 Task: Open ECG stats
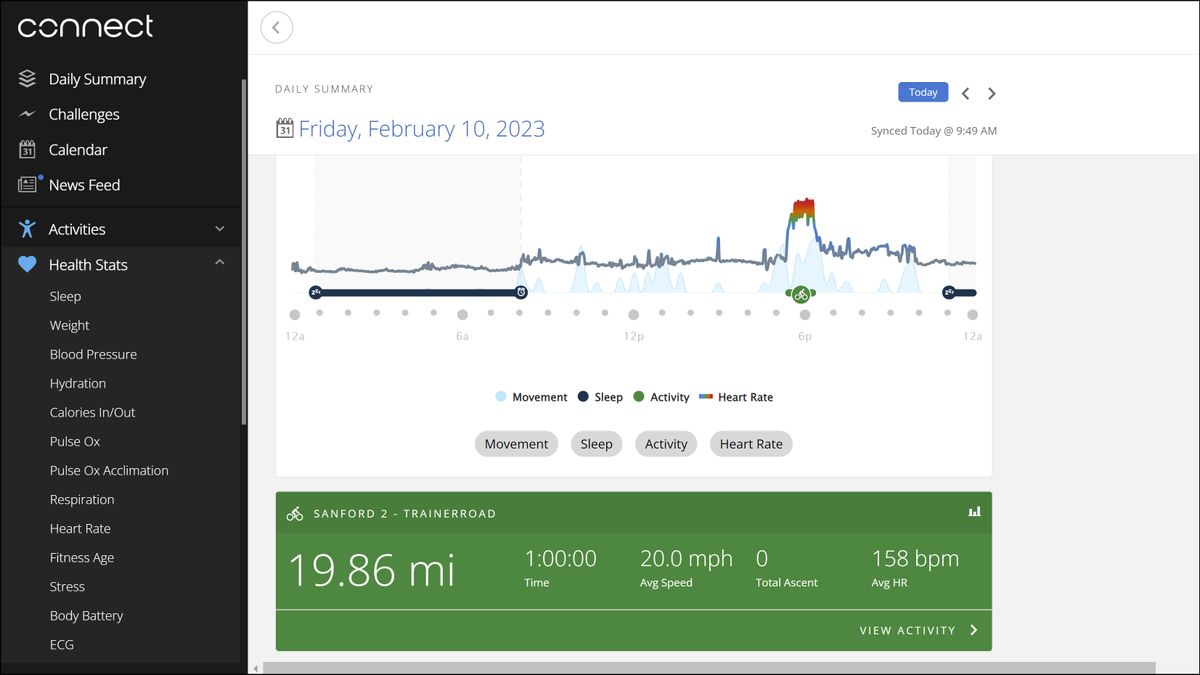[62, 644]
